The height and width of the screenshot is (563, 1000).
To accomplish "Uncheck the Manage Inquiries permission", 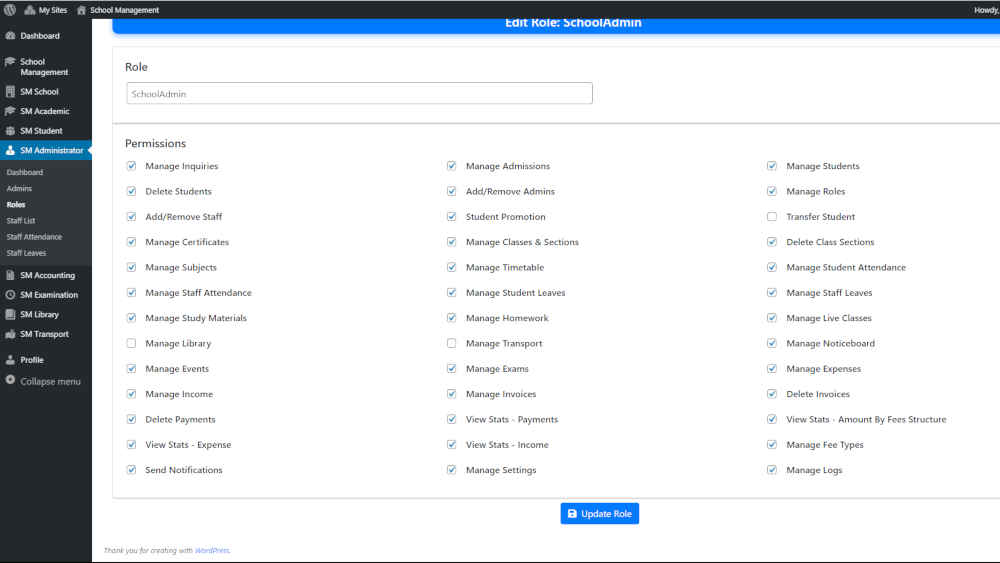I will (x=132, y=166).
